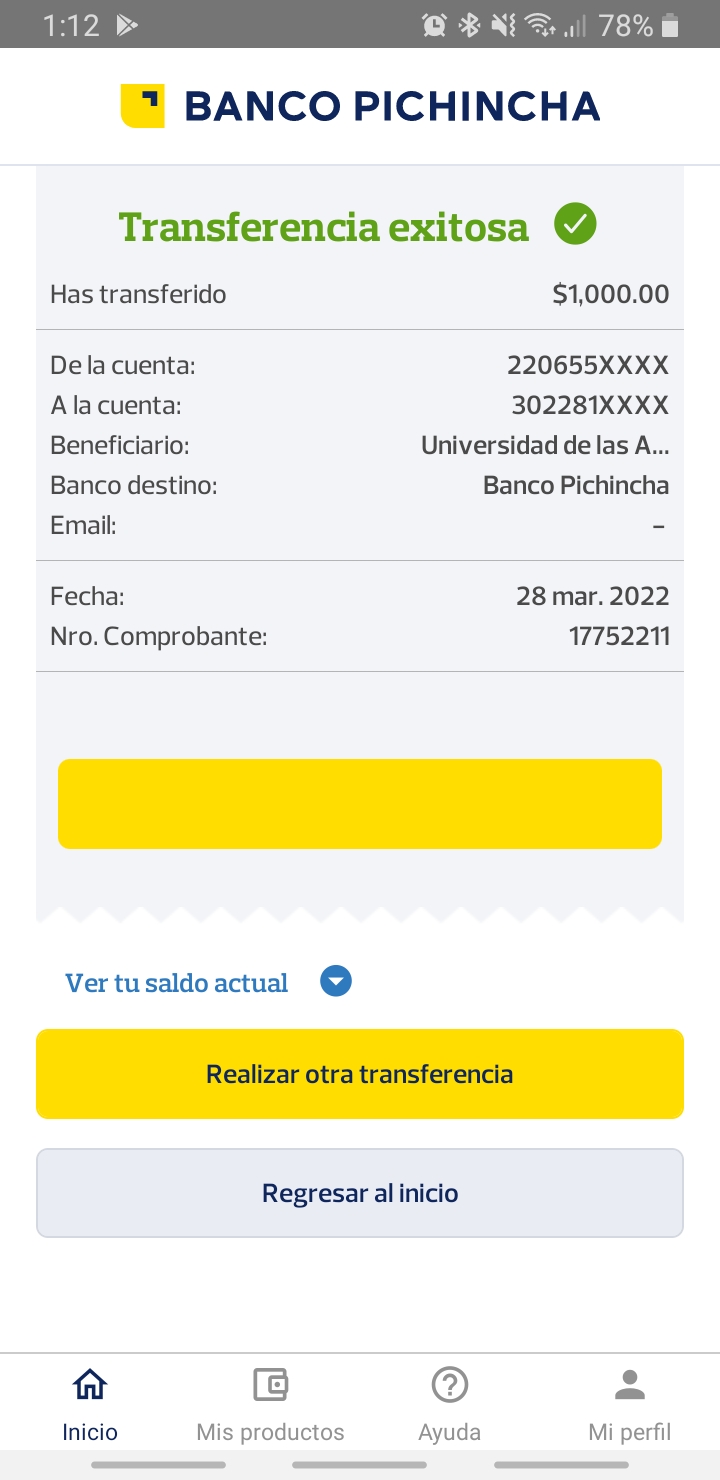The height and width of the screenshot is (1480, 720).
Task: Tap the green success checkmark icon
Action: click(576, 224)
